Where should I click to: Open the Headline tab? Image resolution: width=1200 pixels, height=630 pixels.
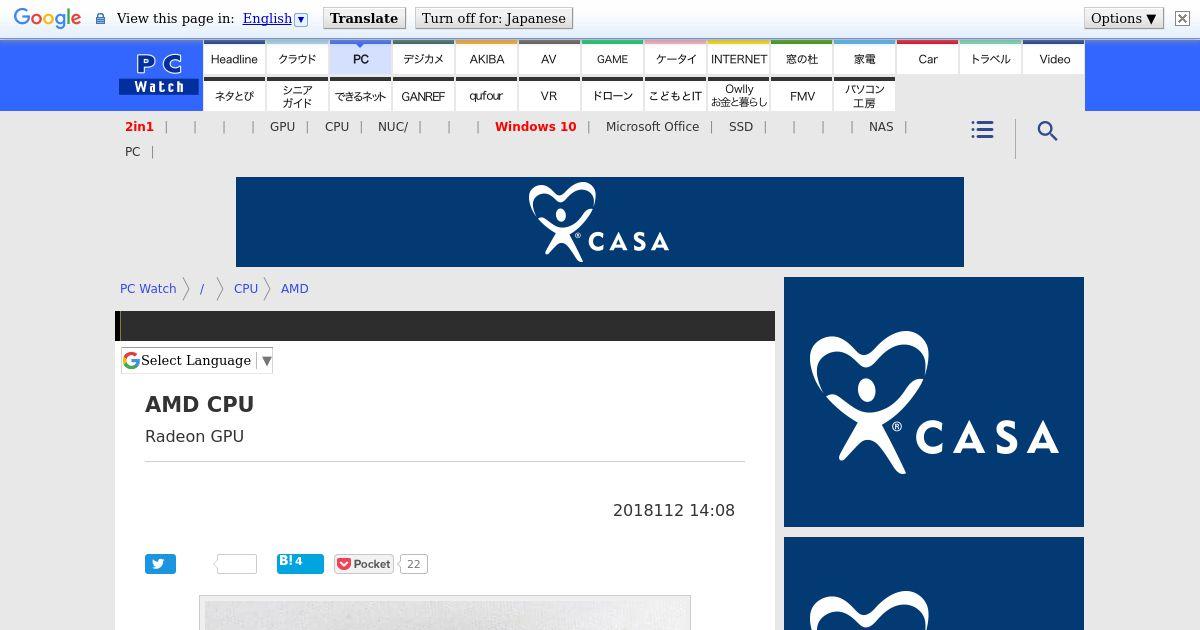[234, 59]
